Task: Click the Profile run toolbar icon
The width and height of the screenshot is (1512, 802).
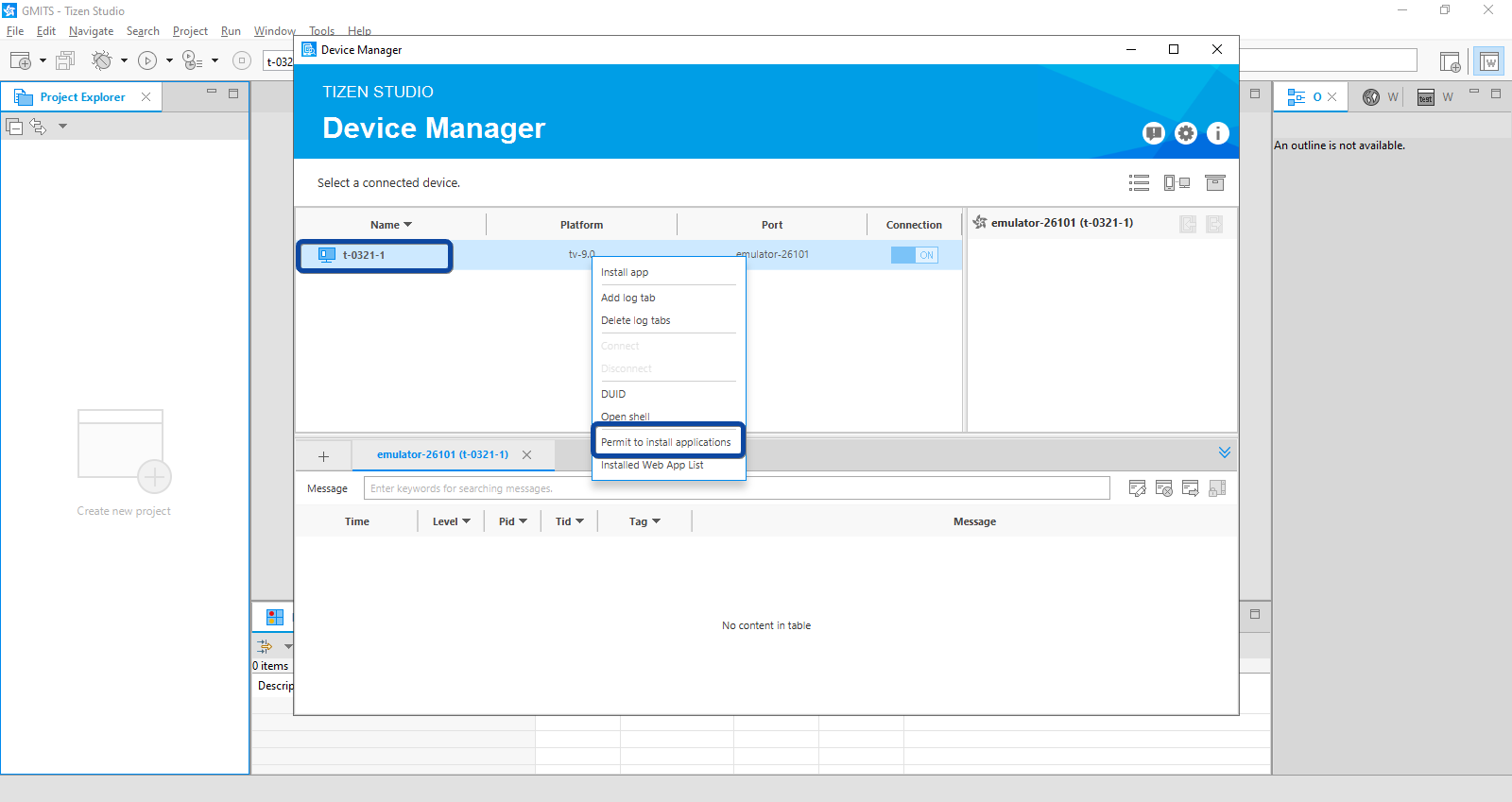Action: pyautogui.click(x=192, y=60)
